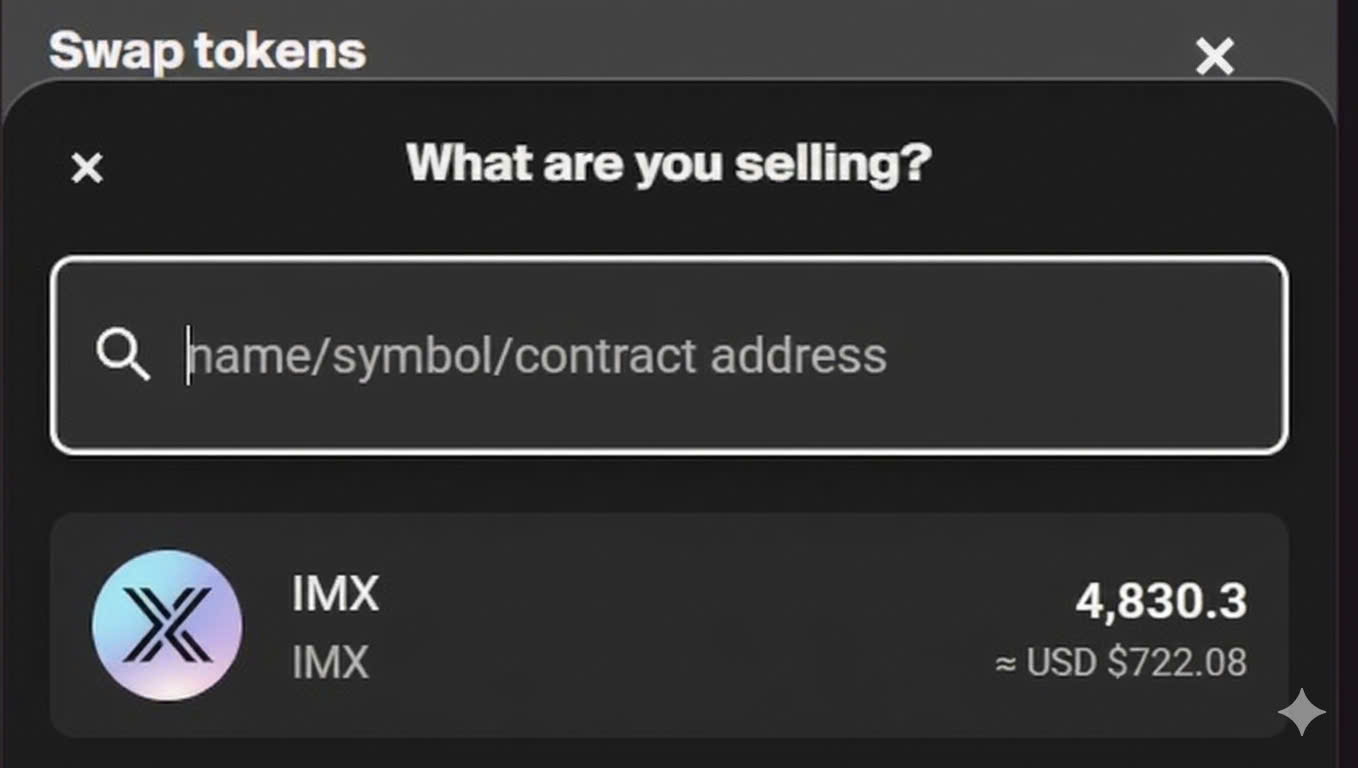Viewport: 1358px width, 768px height.
Task: Click the 'Swap tokens' title
Action: (x=208, y=50)
